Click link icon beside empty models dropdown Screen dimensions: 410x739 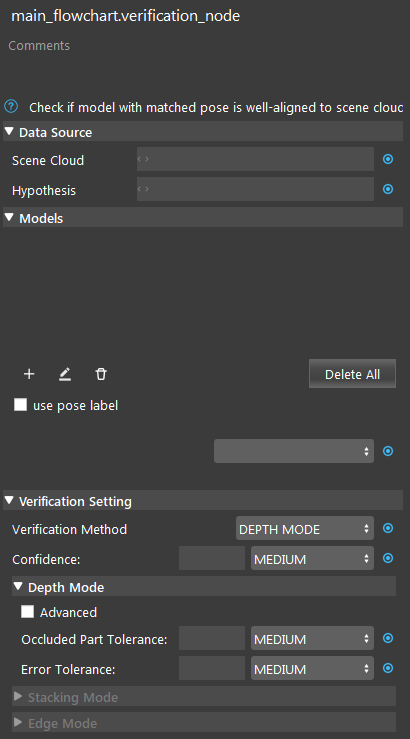(388, 451)
